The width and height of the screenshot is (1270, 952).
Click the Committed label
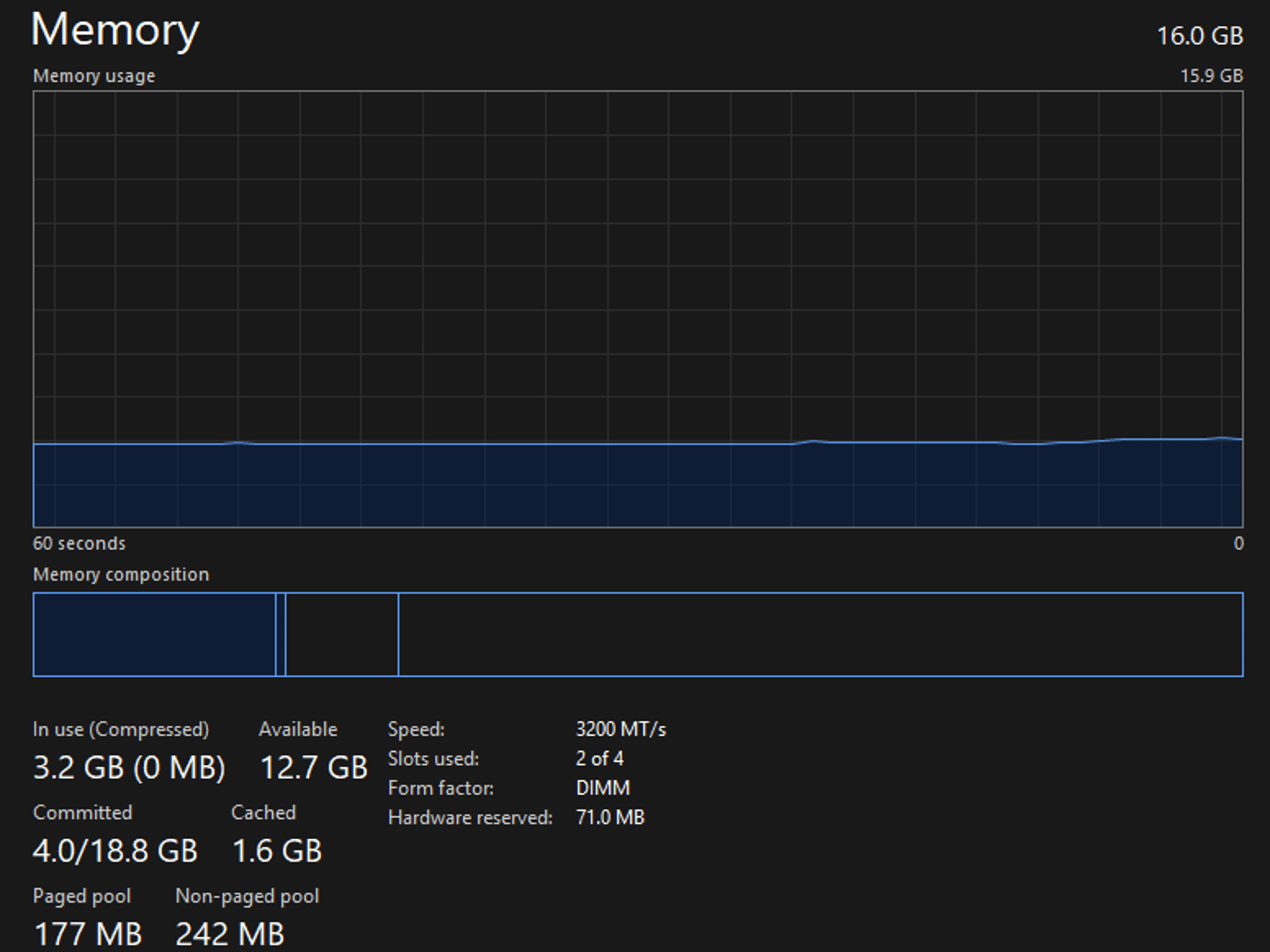[x=82, y=813]
